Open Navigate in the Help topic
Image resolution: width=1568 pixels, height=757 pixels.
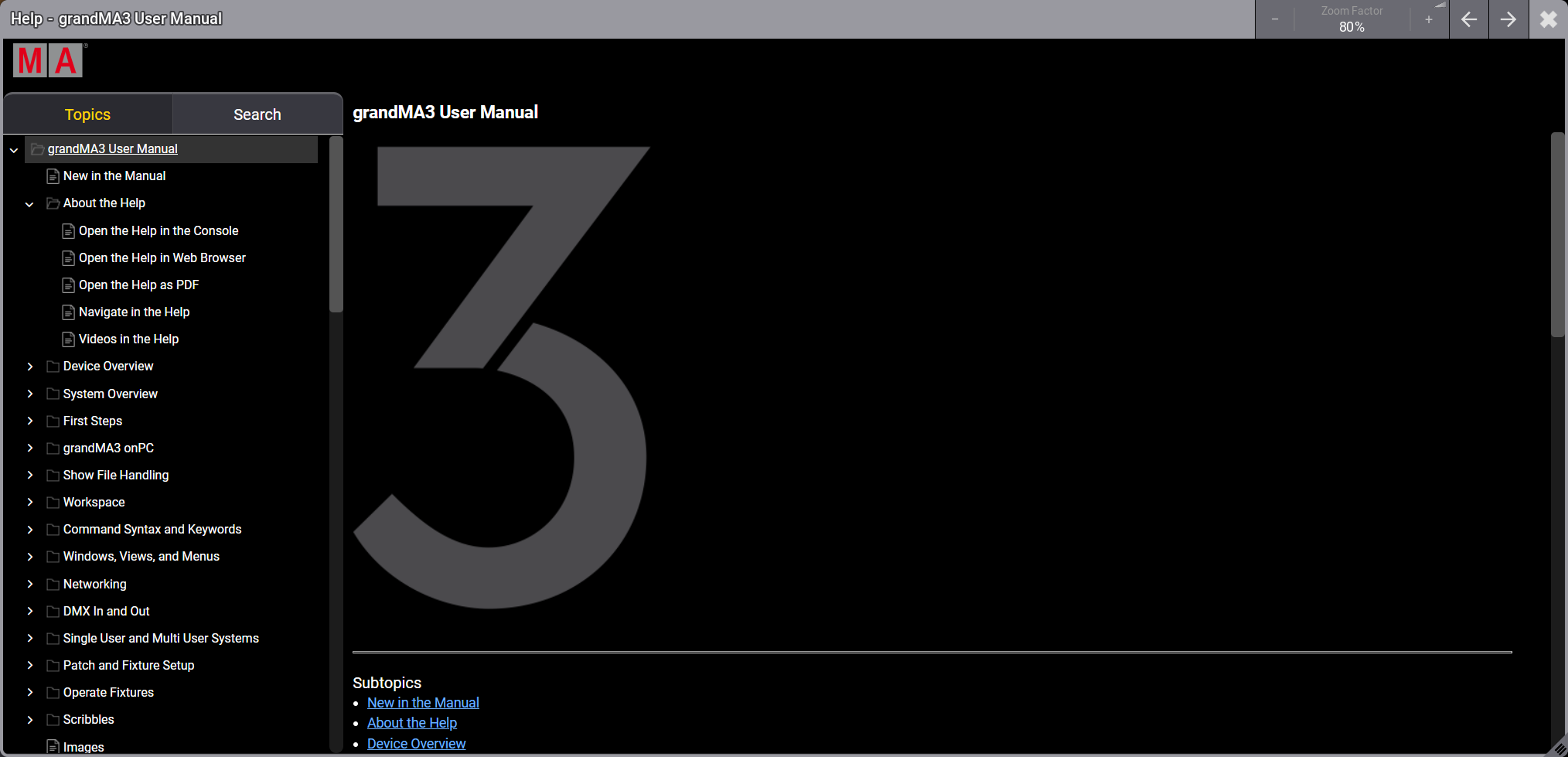(134, 312)
